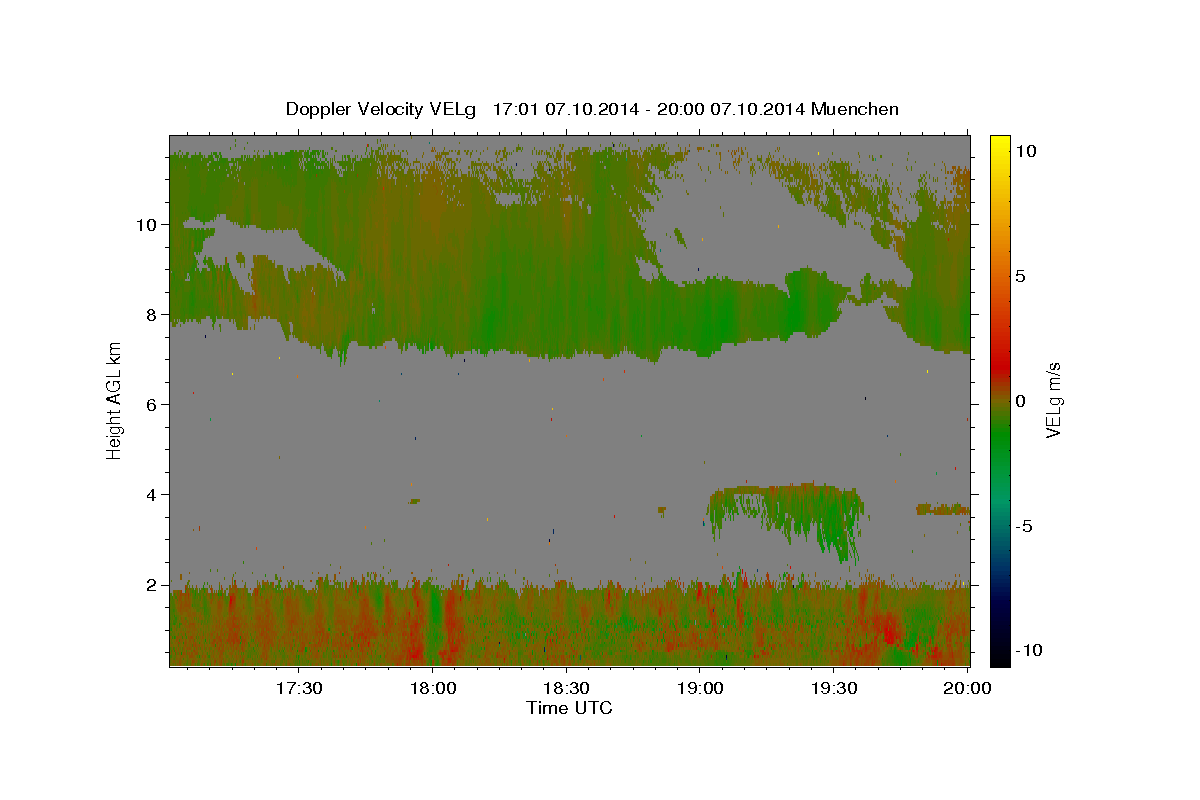Click the plot title 'Doppler Velocity VELg'
Screen dimensions: 1200x800
click(x=382, y=109)
